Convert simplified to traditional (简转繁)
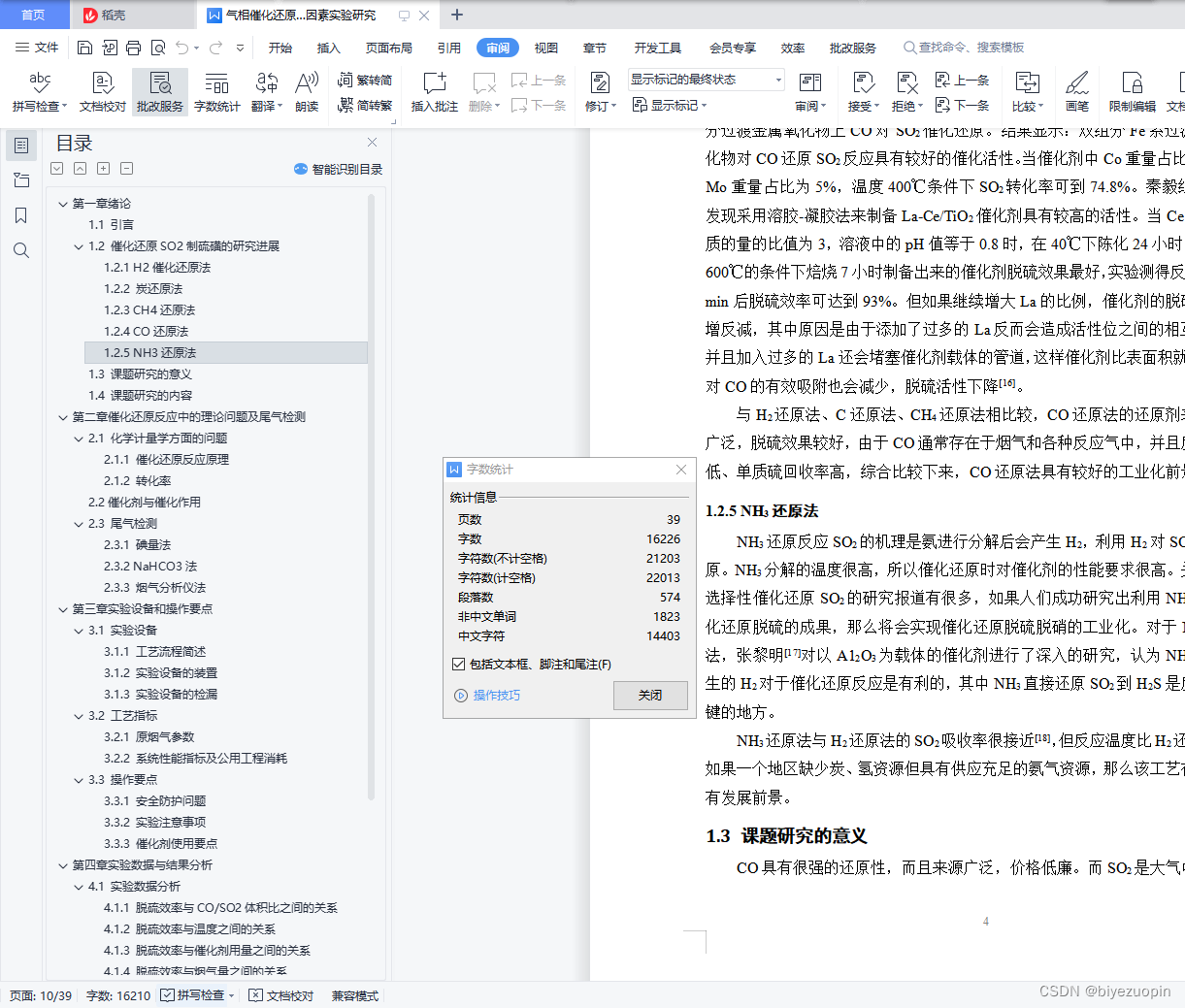Screen dimensions: 1185x1008 [365, 105]
